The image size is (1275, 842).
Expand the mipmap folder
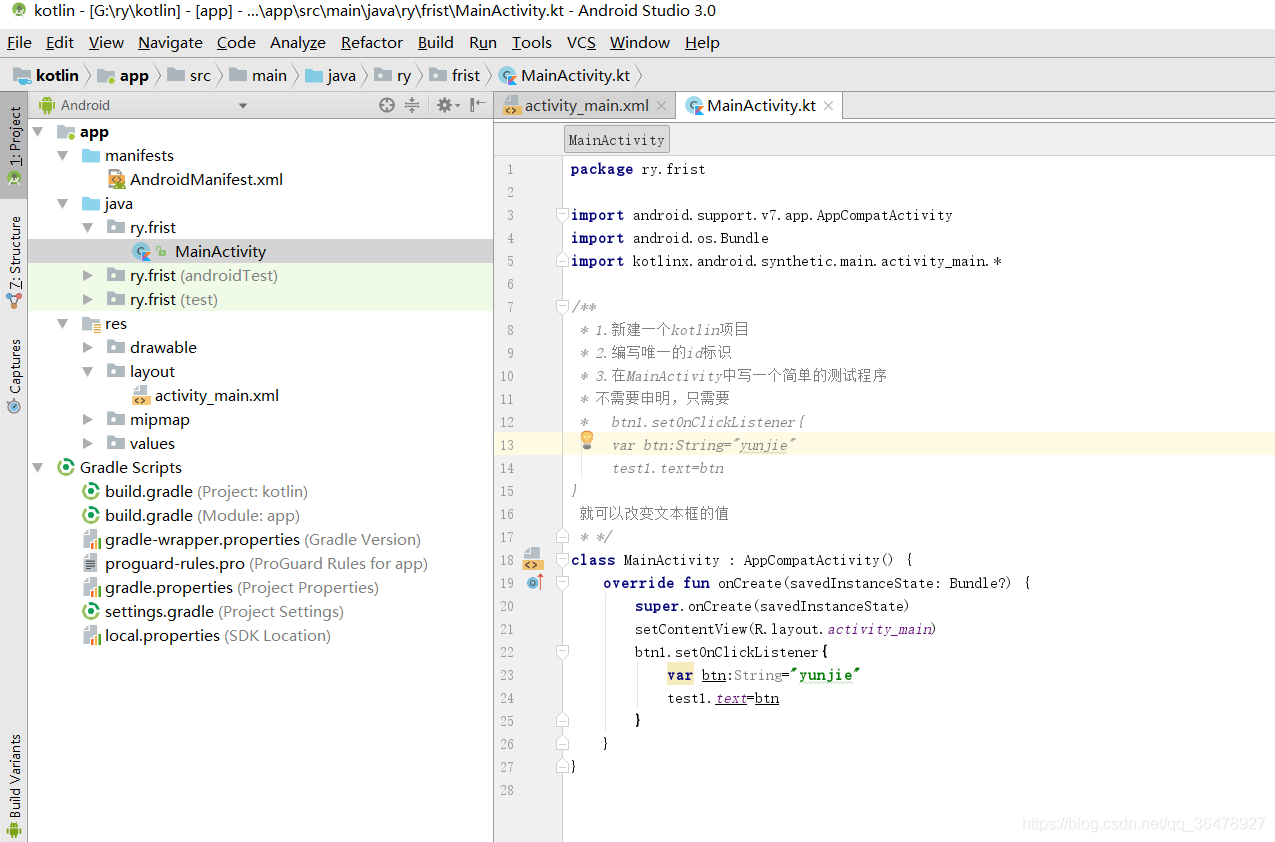pos(88,420)
